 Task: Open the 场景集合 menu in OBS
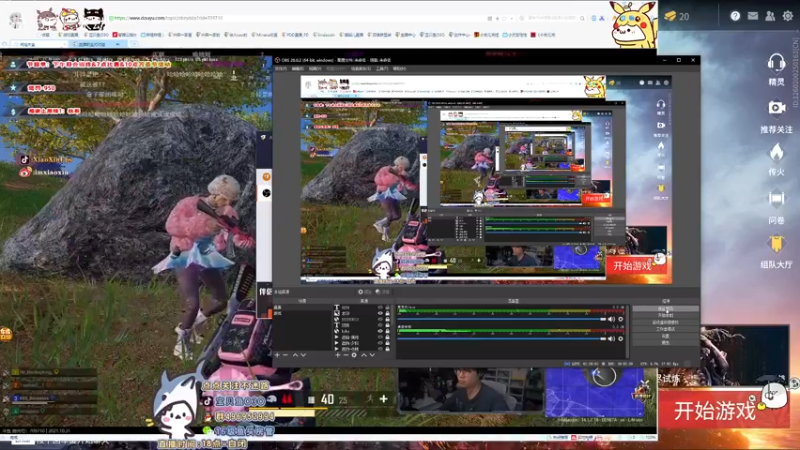coord(361,68)
